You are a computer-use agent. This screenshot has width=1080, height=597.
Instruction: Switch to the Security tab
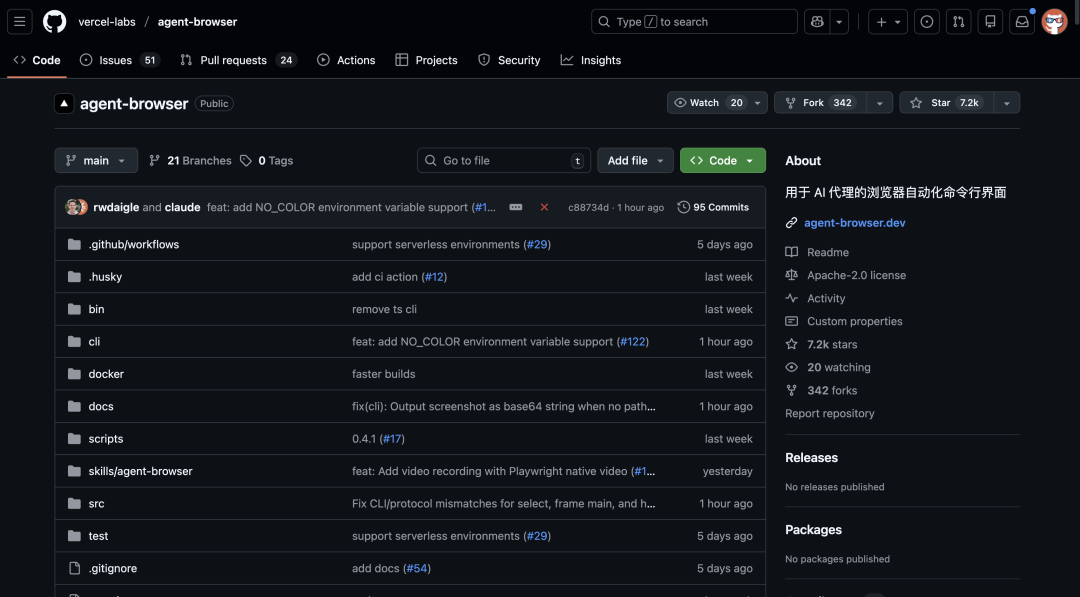509,60
